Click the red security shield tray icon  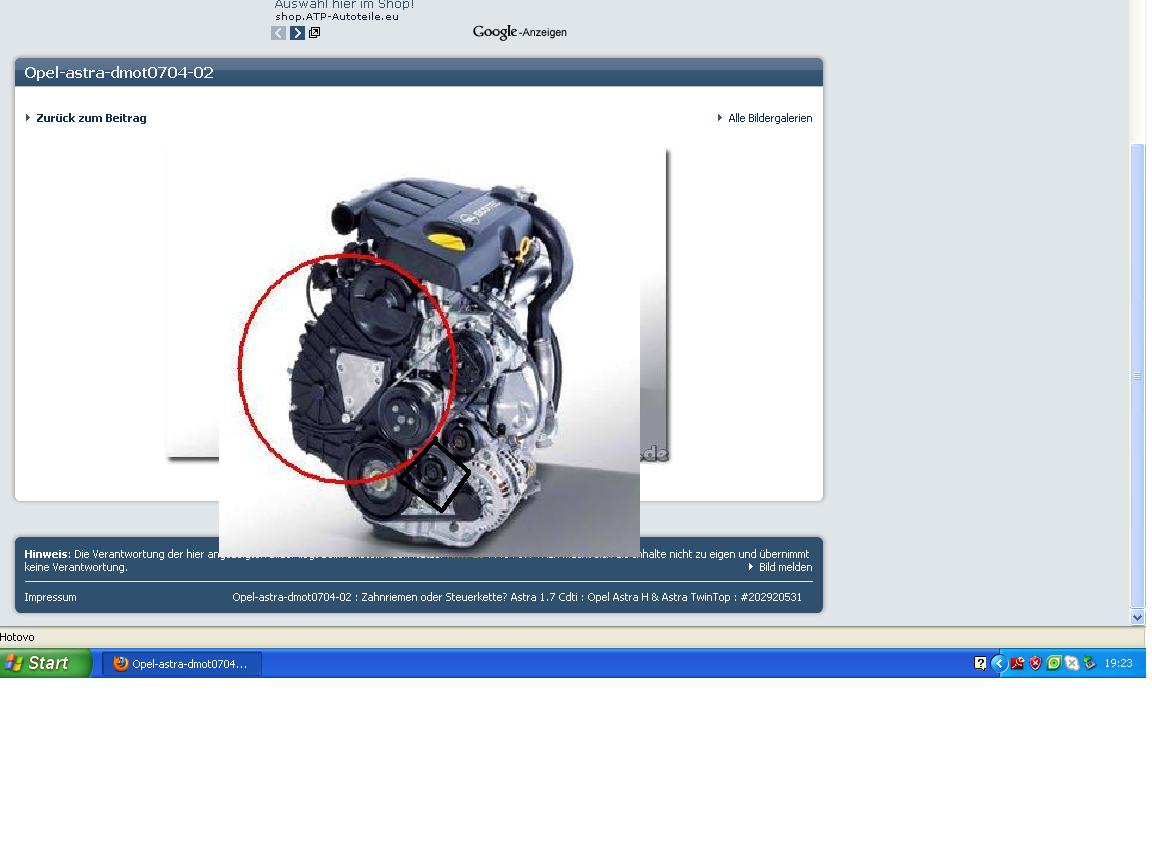pyautogui.click(x=1035, y=663)
